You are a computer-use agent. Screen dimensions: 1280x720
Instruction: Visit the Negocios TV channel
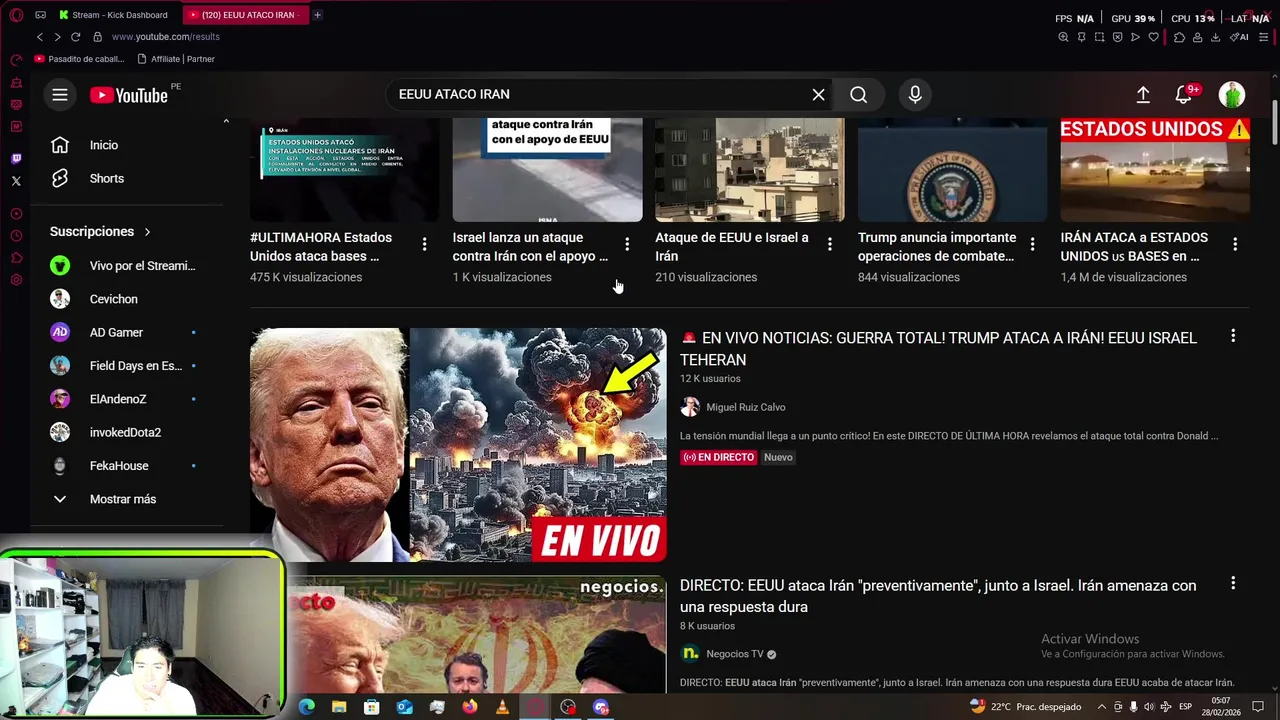(734, 654)
